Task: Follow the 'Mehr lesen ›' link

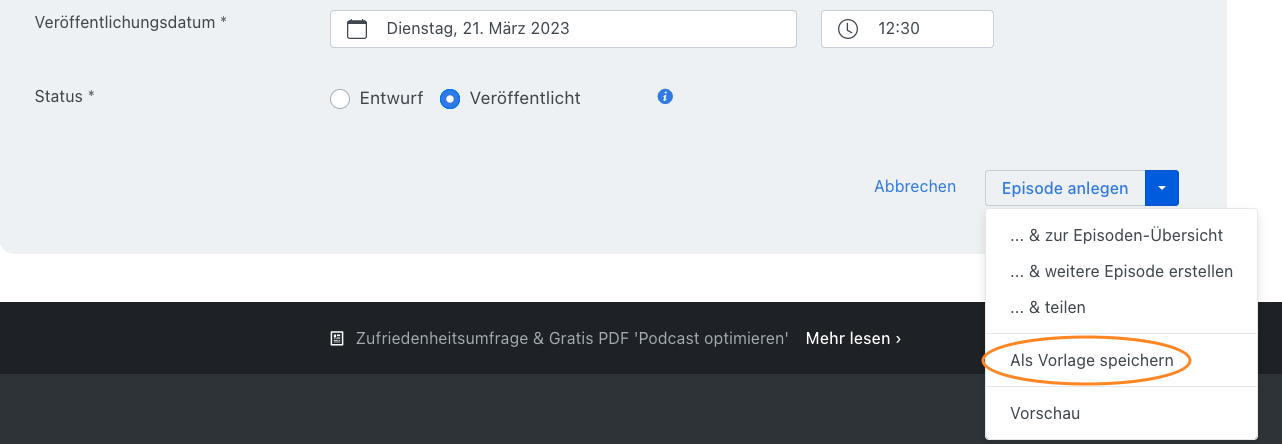Action: tap(853, 339)
